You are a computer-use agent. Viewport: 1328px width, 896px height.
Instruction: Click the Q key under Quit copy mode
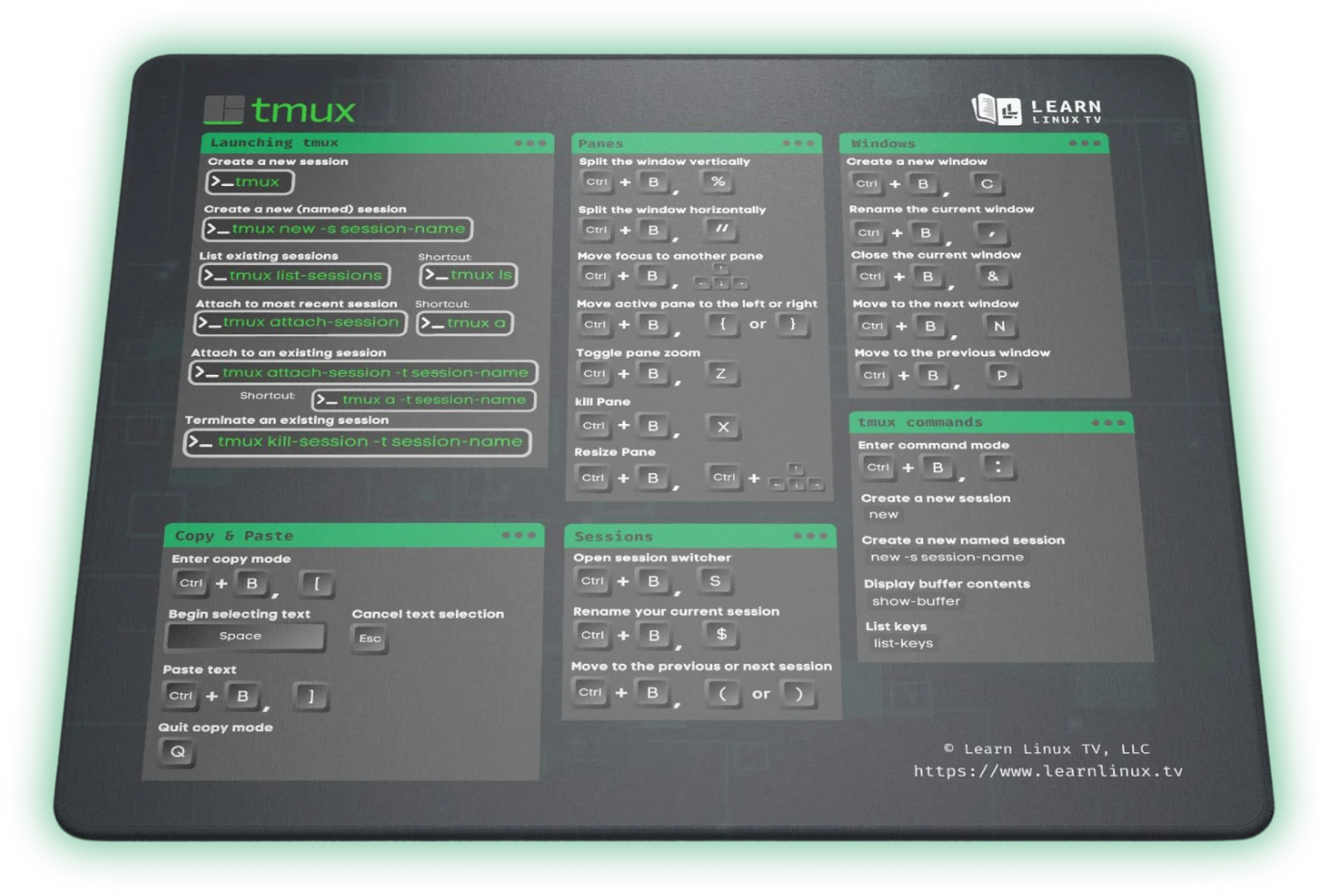pos(178,752)
